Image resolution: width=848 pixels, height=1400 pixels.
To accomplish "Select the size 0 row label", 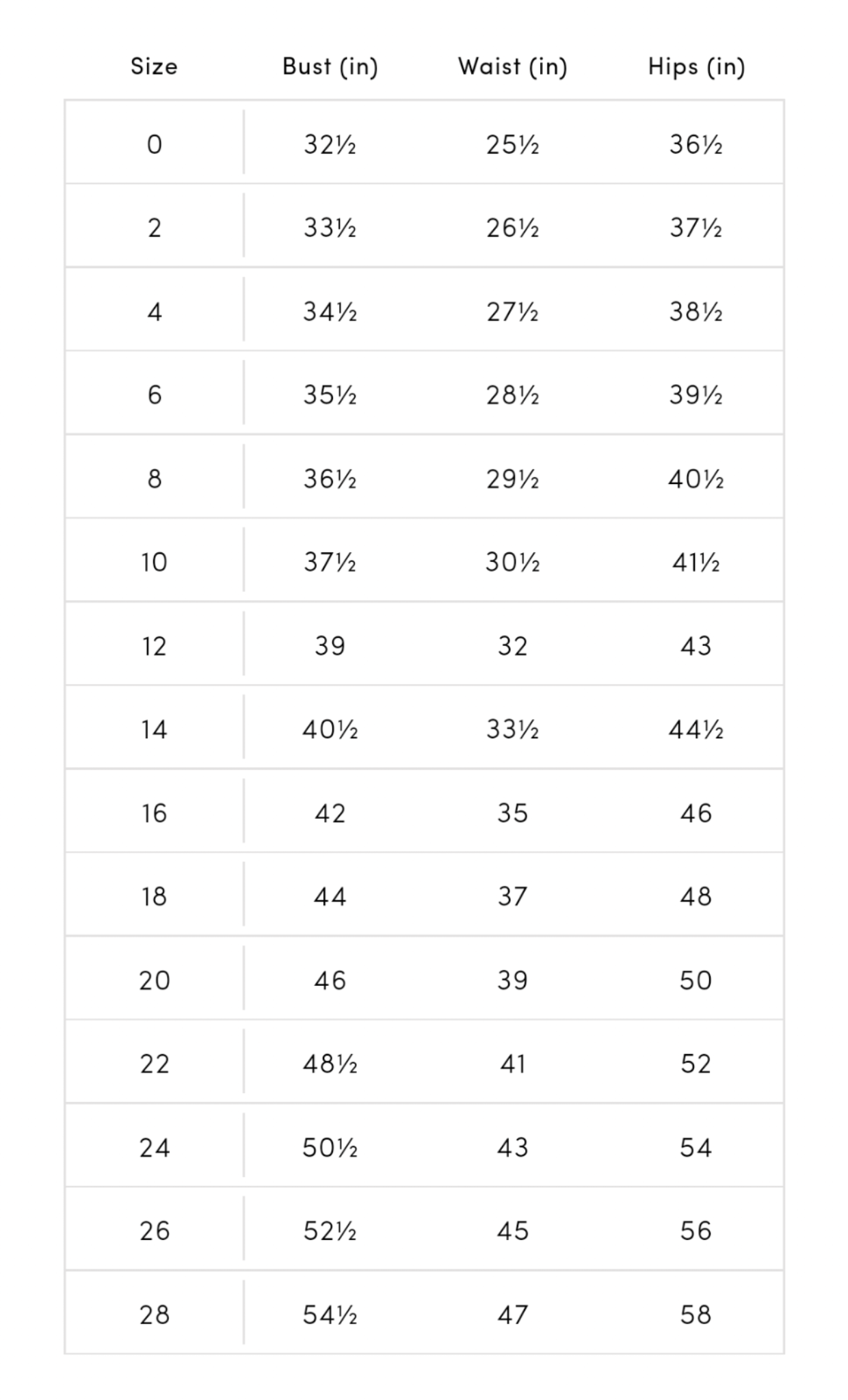I will [155, 144].
